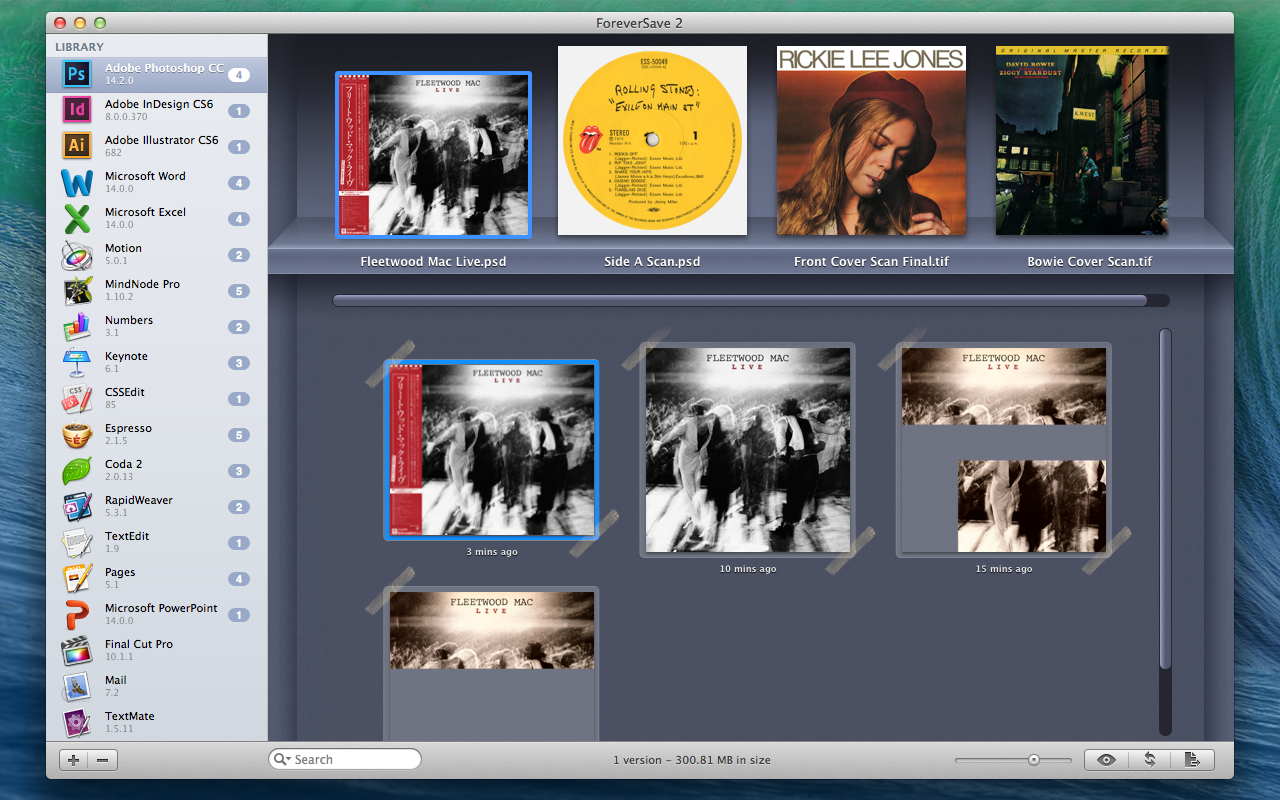Click the Espresso count badge 5
The width and height of the screenshot is (1280, 800).
point(239,435)
